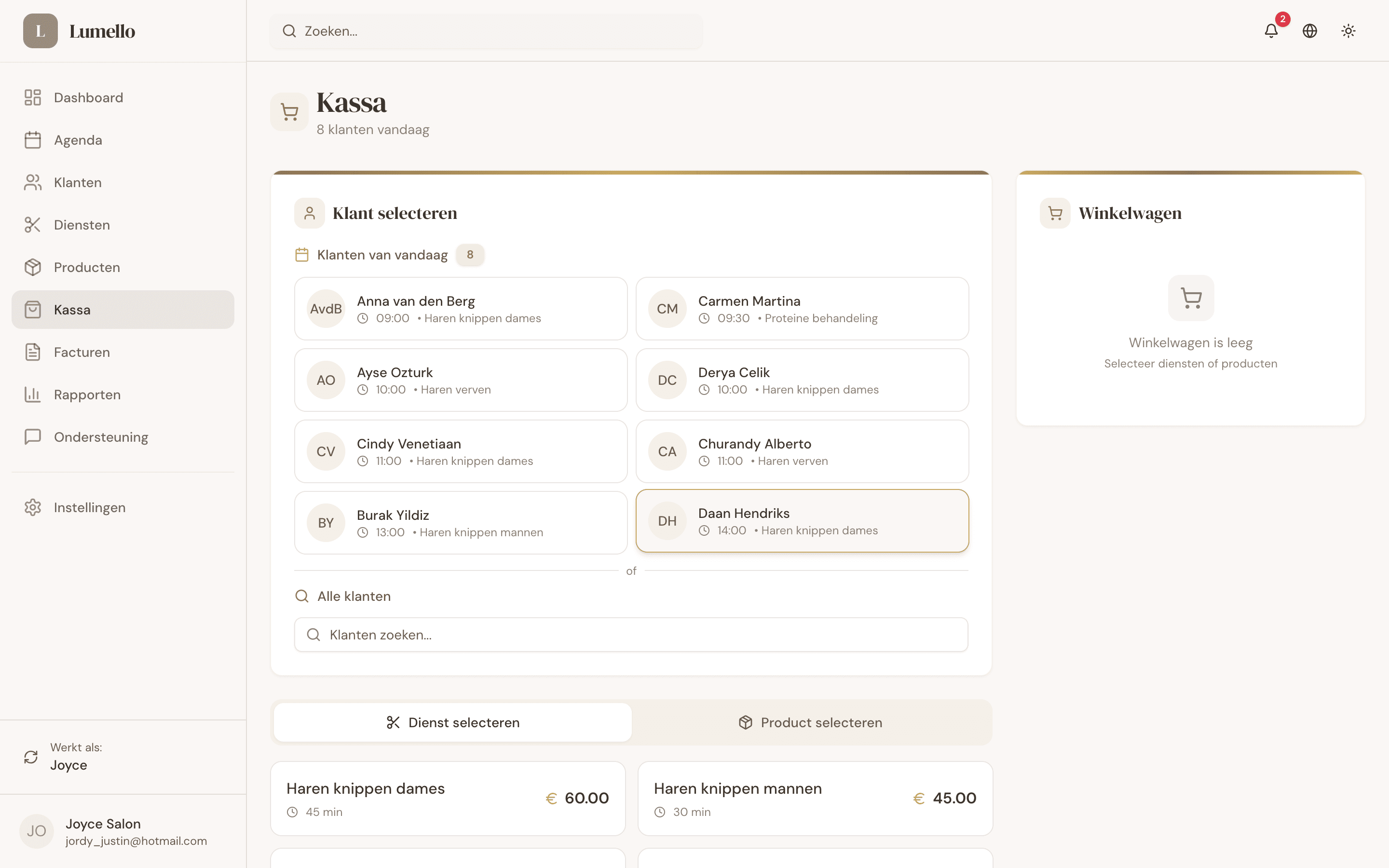Open Instellingen via the gear icon

33,507
